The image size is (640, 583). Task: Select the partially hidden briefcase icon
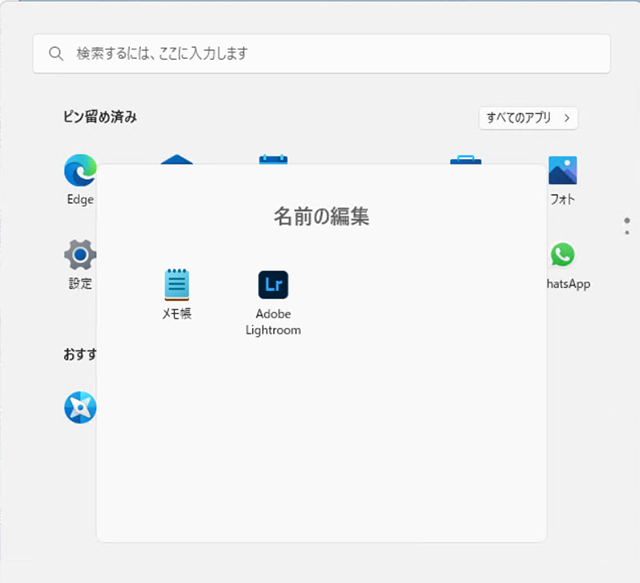click(465, 159)
